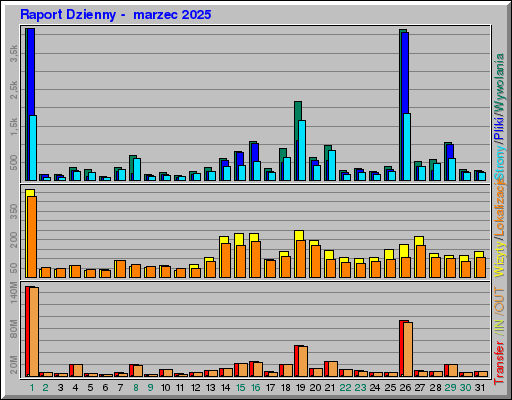This screenshot has height=400, width=512.
Task: Click day label 31 on the x-axis
Action: click(480, 388)
